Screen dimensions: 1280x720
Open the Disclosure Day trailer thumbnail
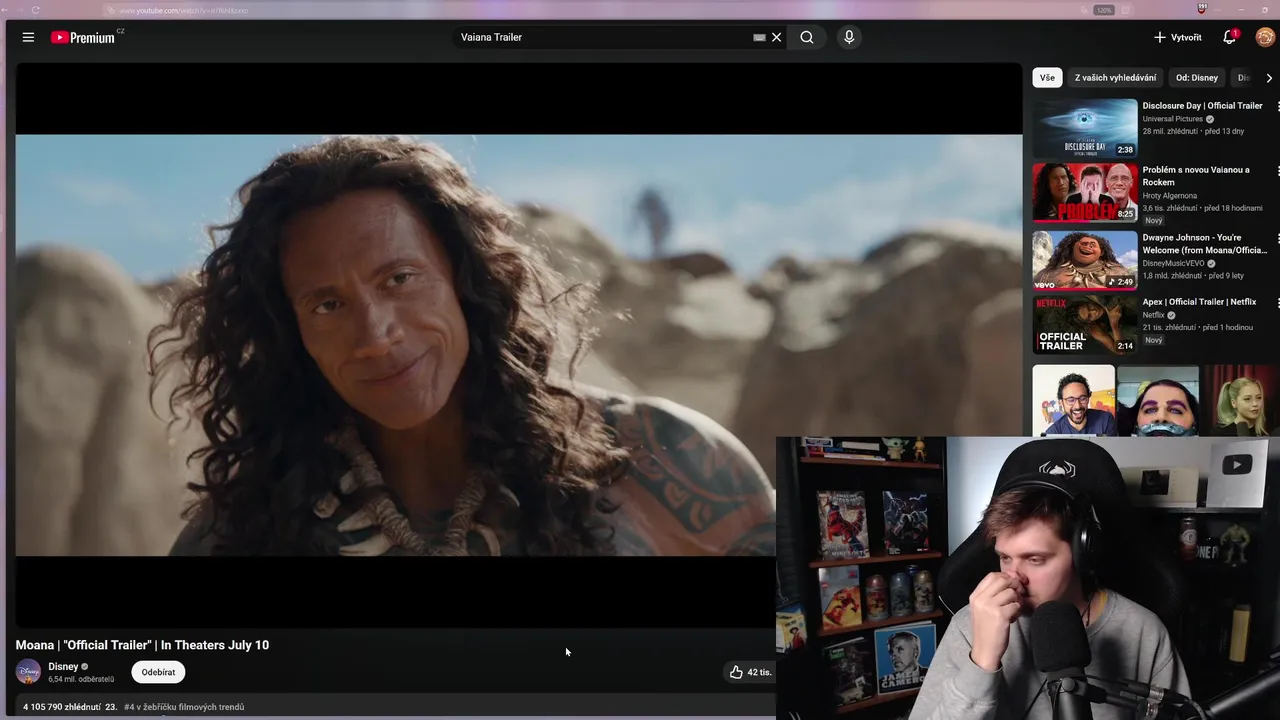coord(1085,128)
